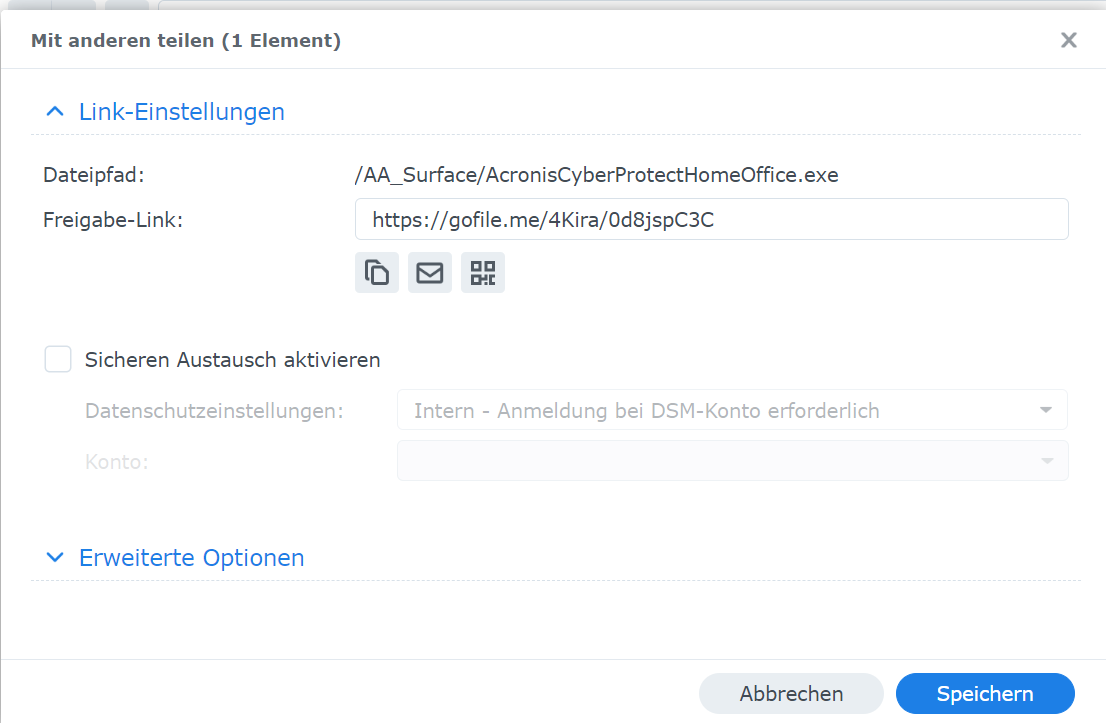Click the Erweiterte Optionen chevron icon
Viewport: 1106px width, 723px height.
coord(56,557)
